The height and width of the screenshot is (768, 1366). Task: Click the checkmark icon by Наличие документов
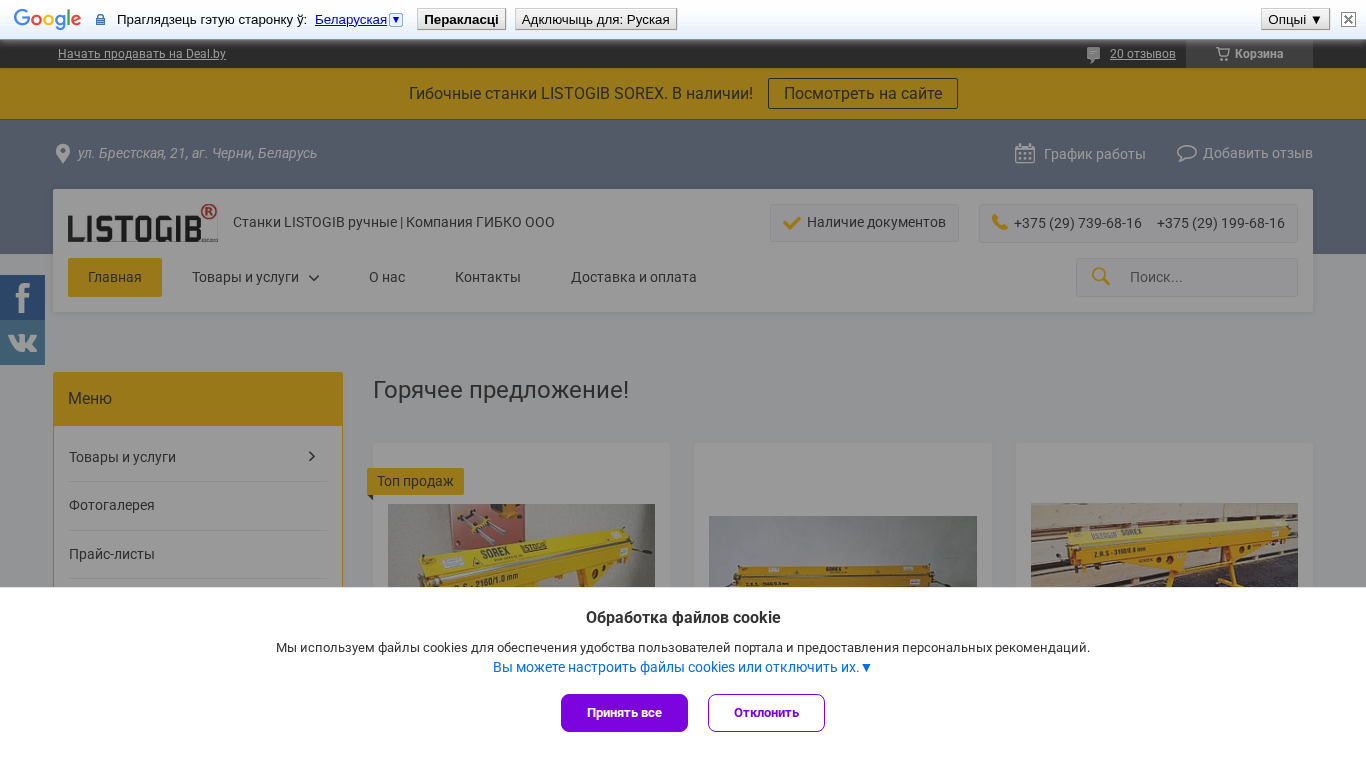tap(792, 223)
